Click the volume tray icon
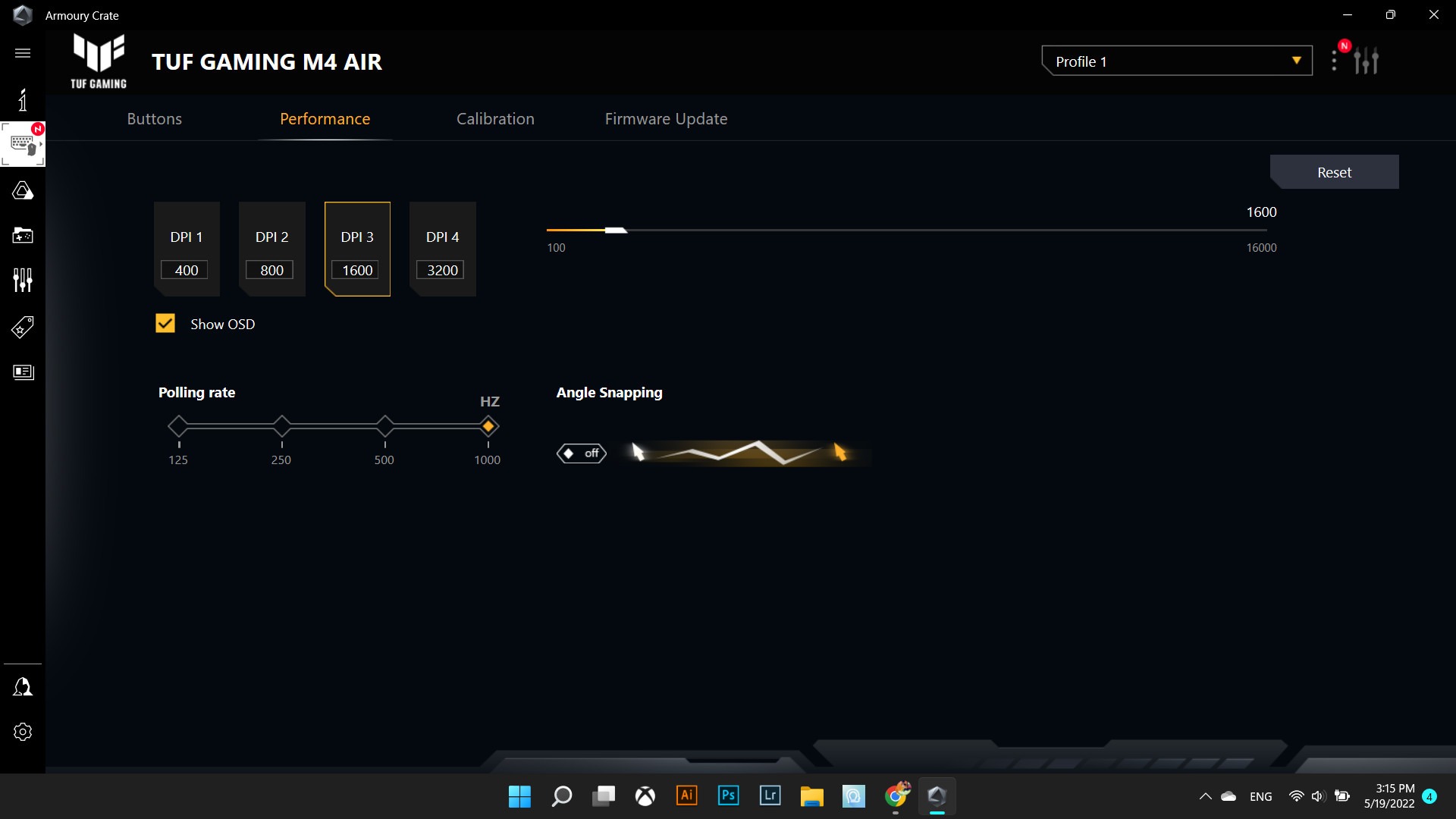1456x819 pixels. 1318,796
